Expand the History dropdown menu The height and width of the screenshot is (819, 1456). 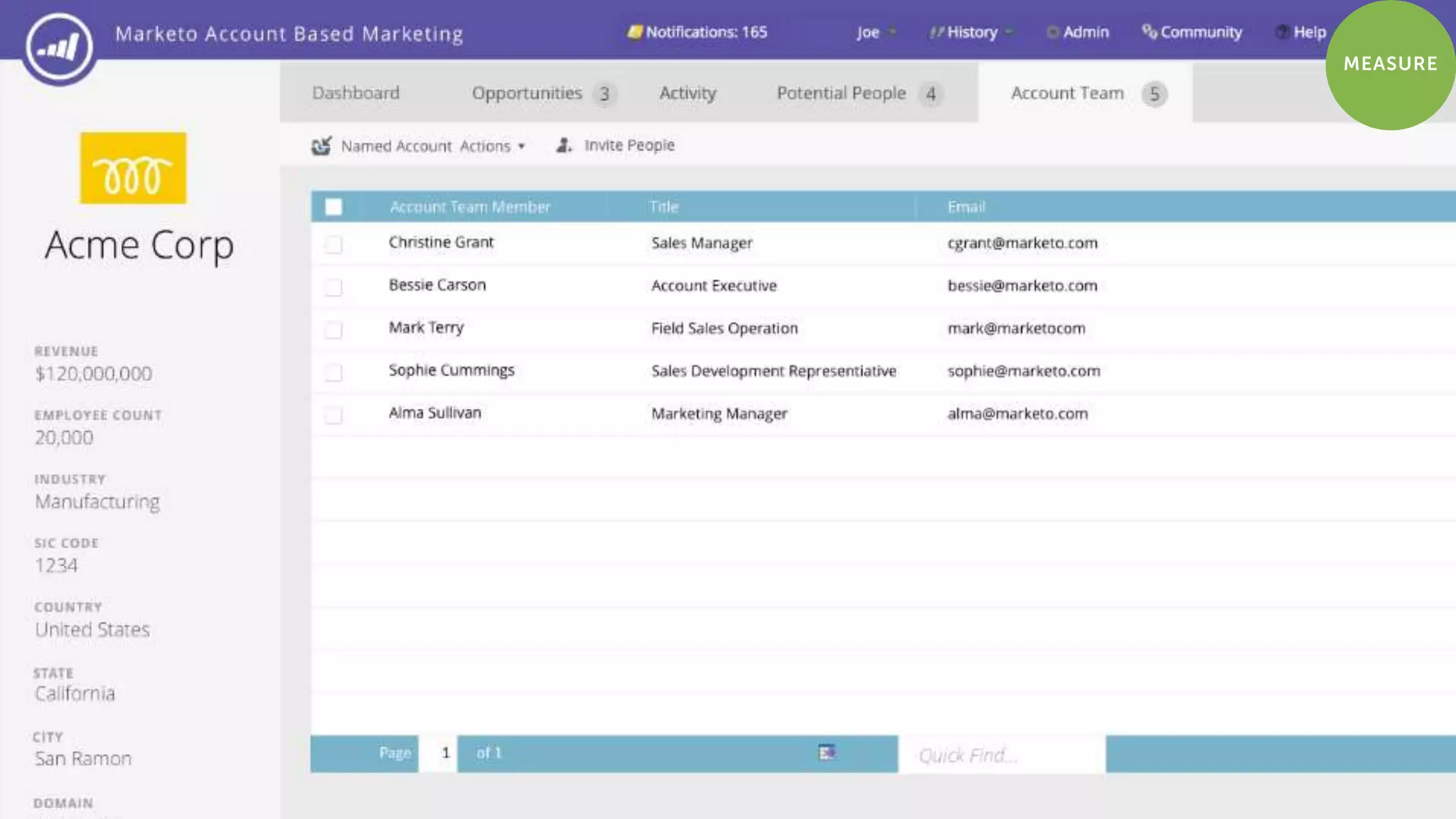click(x=971, y=32)
